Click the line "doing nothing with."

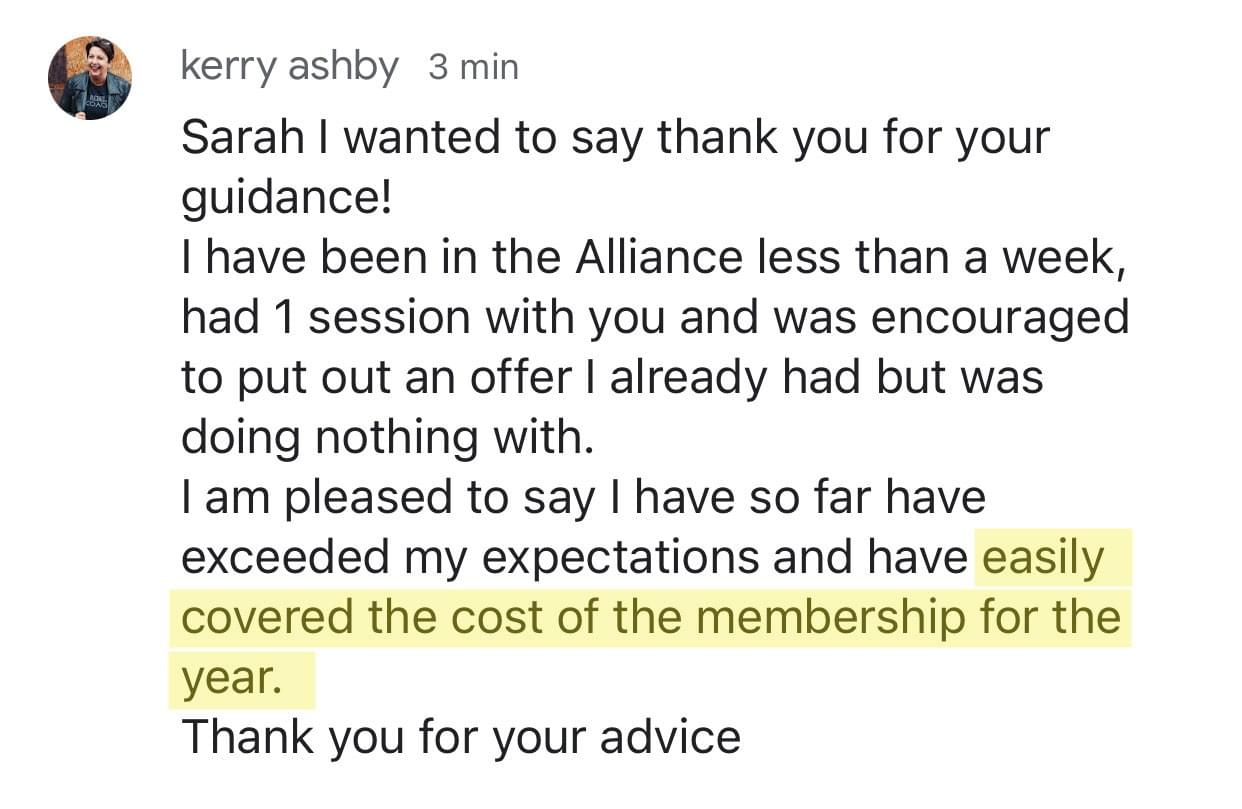point(387,438)
